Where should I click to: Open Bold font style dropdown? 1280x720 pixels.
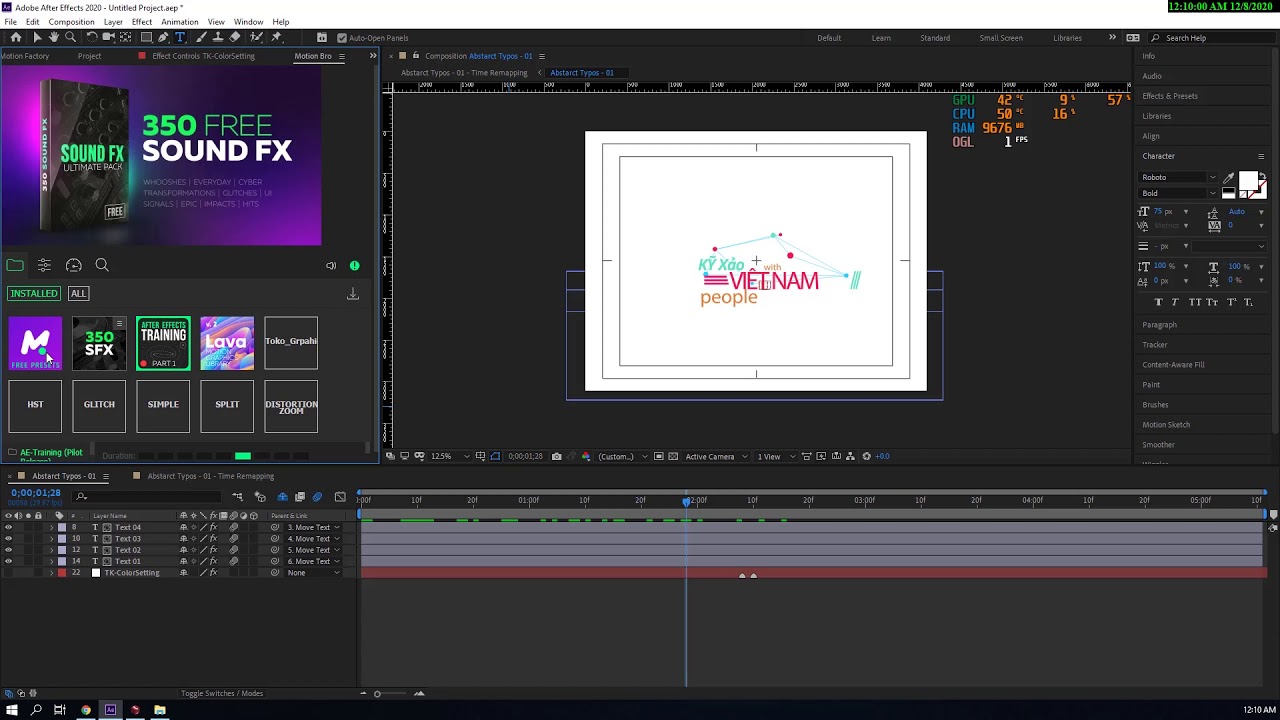1178,193
